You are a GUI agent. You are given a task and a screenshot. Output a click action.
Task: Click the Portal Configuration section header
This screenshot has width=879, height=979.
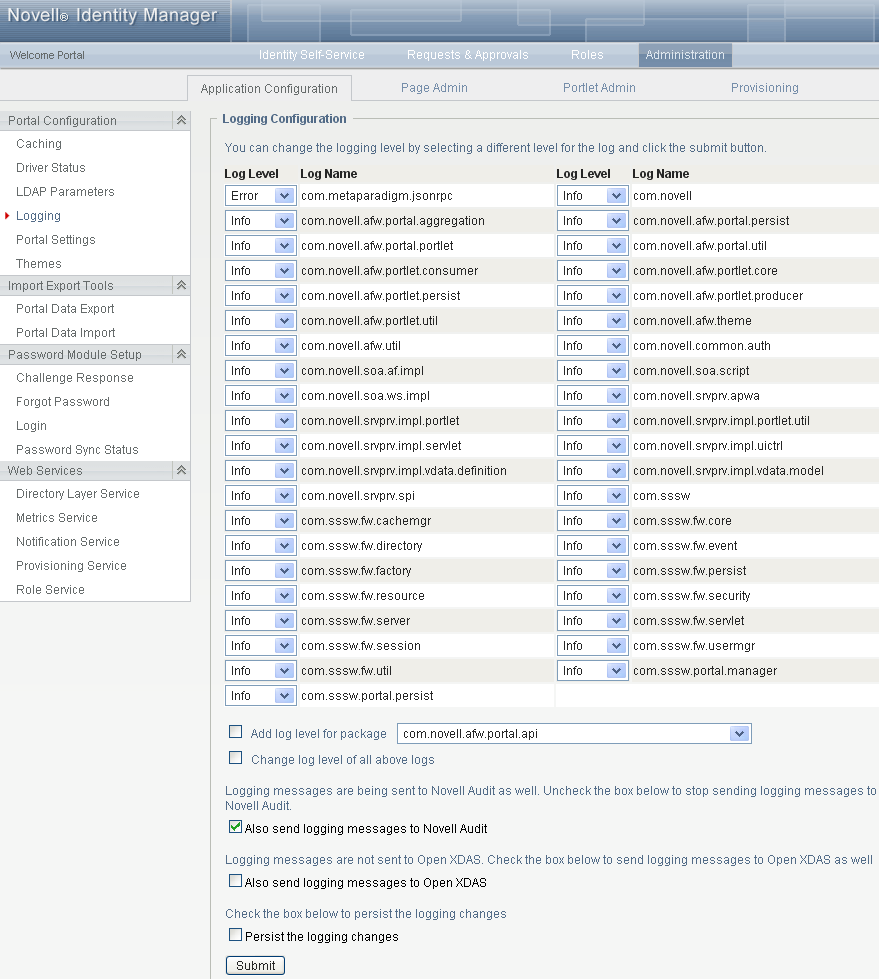click(x=62, y=121)
